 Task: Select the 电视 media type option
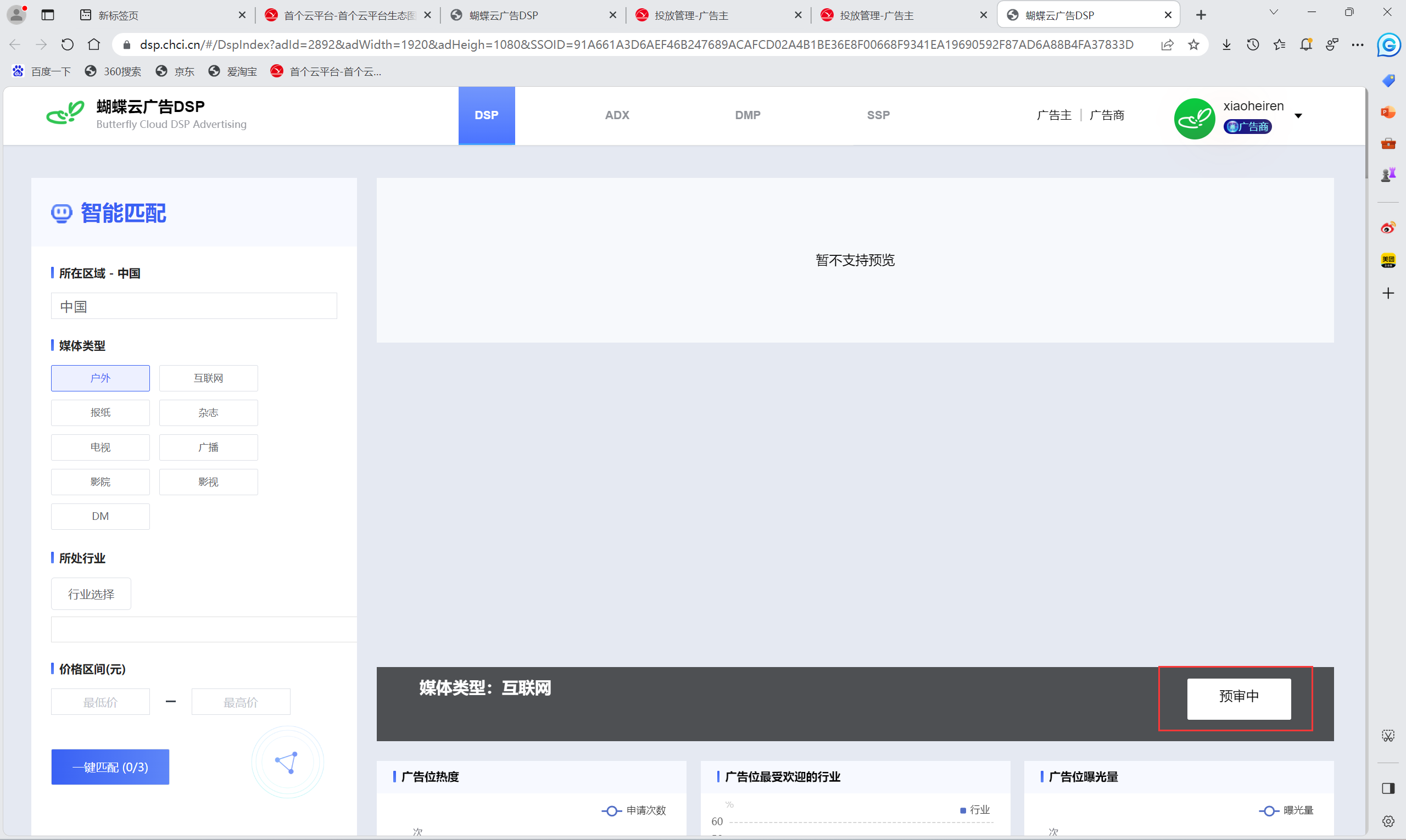[x=100, y=447]
